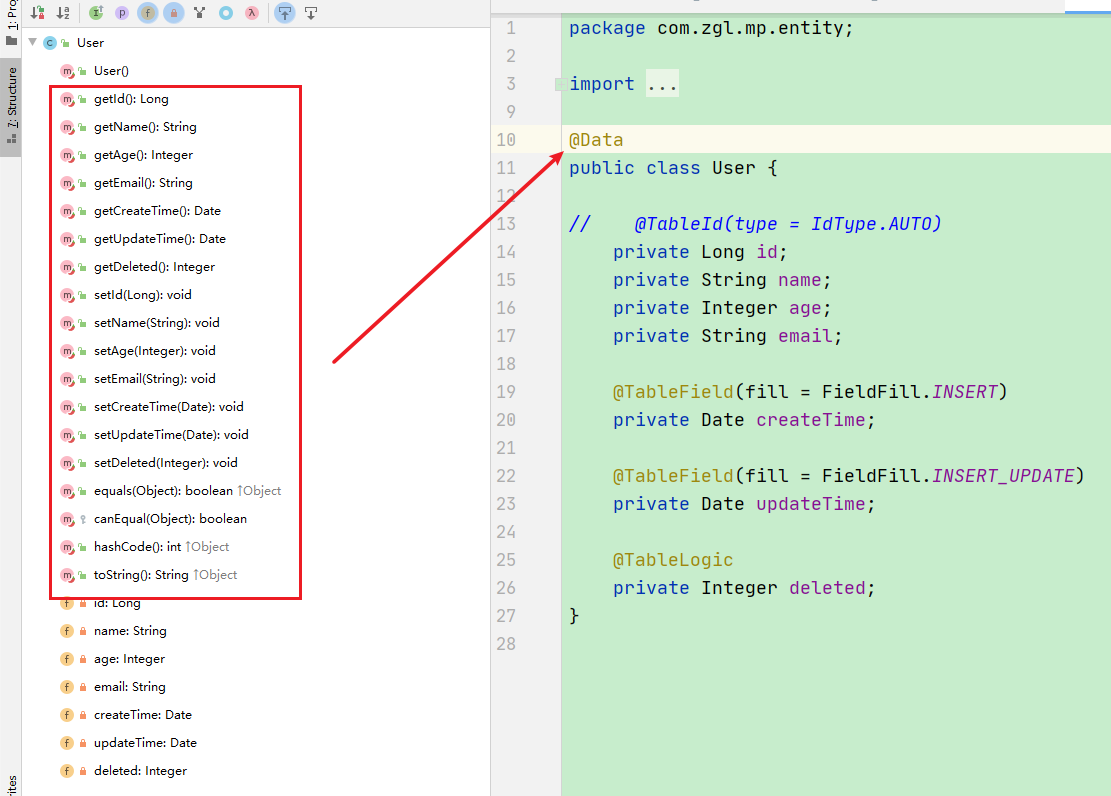The width and height of the screenshot is (1111, 796).
Task: Select the User root node label
Action: pos(90,43)
